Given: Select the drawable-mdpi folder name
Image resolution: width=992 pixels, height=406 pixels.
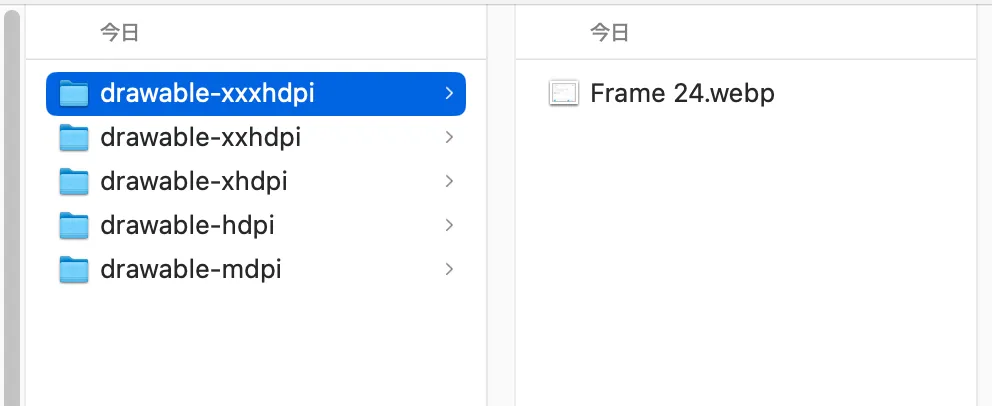Looking at the screenshot, I should point(190,269).
